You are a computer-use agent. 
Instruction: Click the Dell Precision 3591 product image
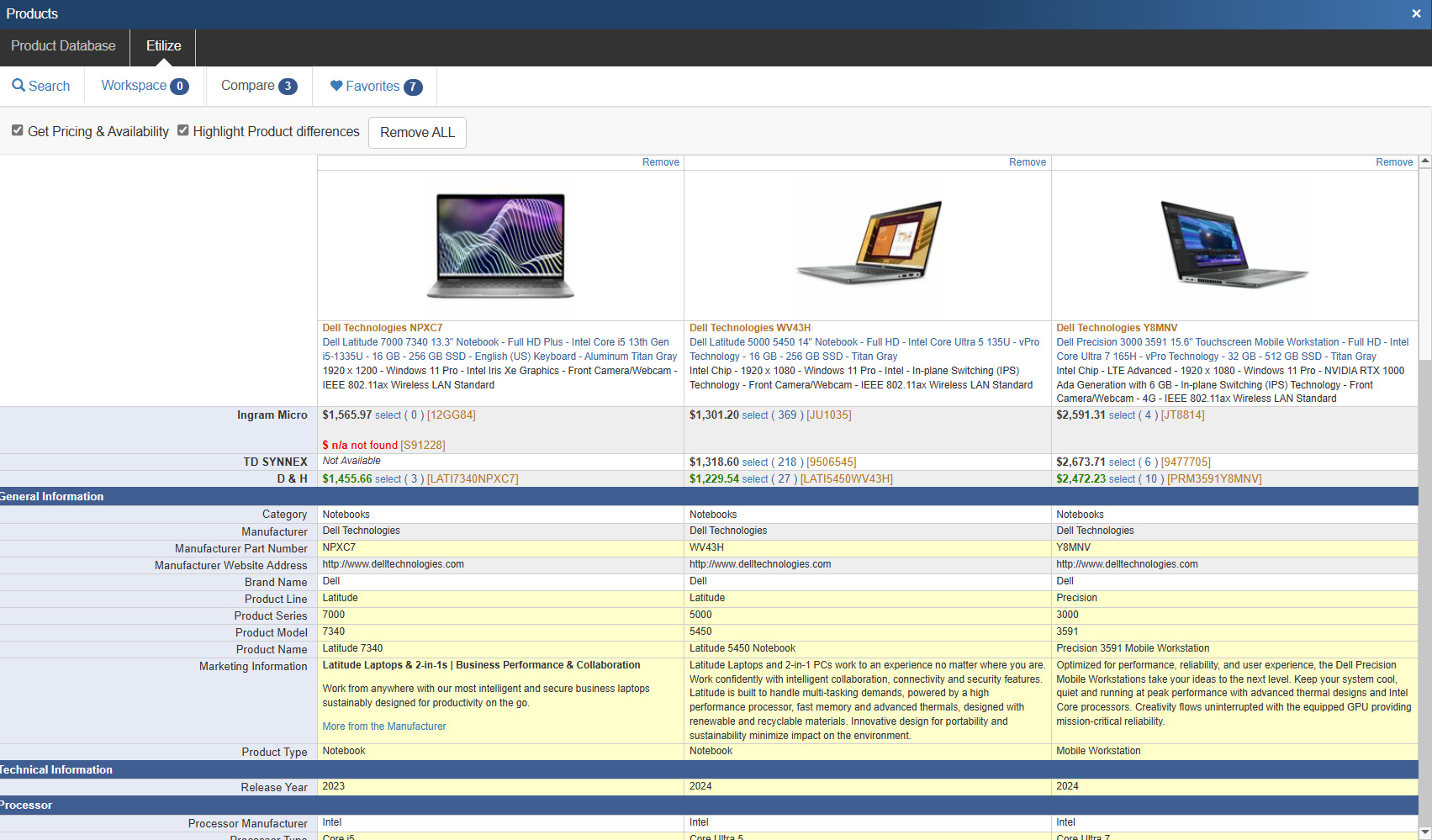click(x=1234, y=246)
